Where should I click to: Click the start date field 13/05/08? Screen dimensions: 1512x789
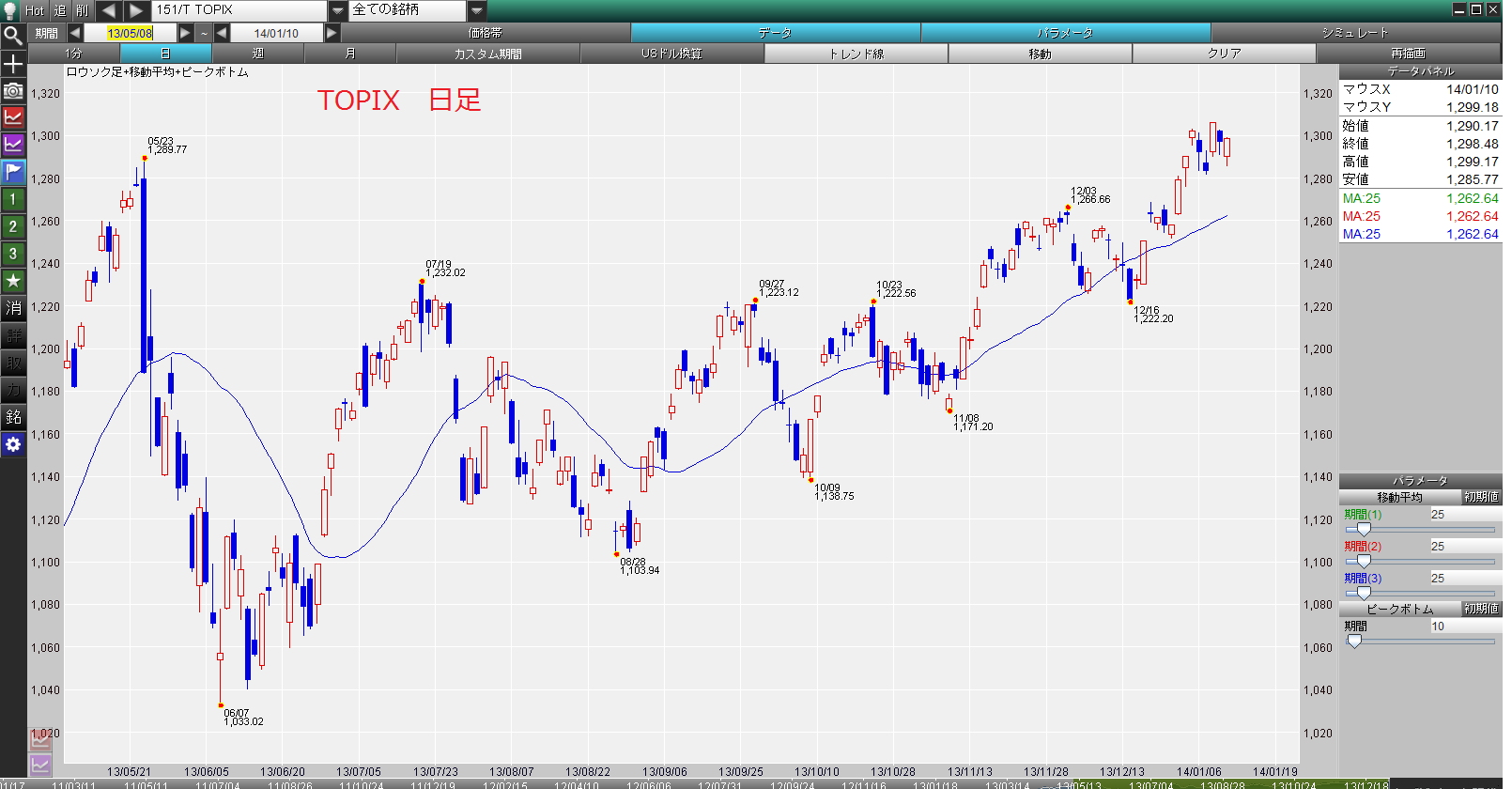pos(131,33)
